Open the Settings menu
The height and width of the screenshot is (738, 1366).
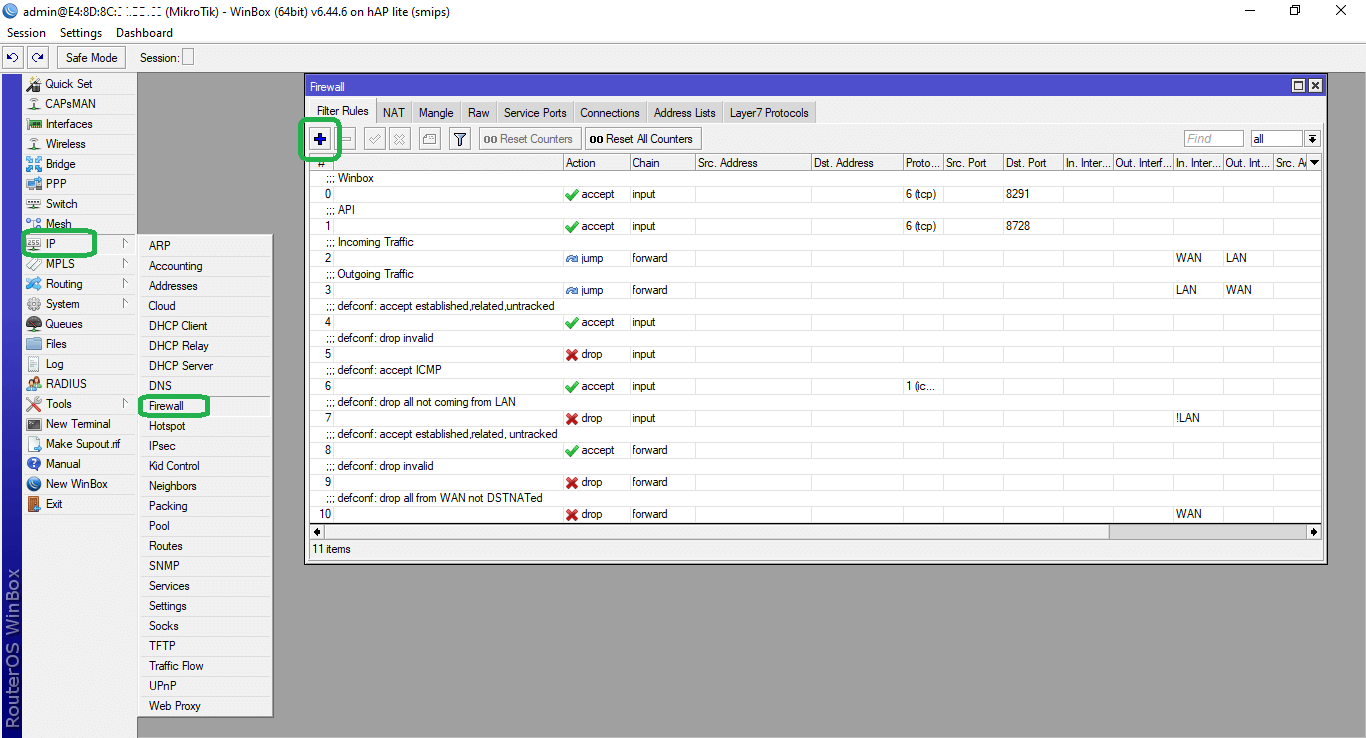tap(81, 33)
